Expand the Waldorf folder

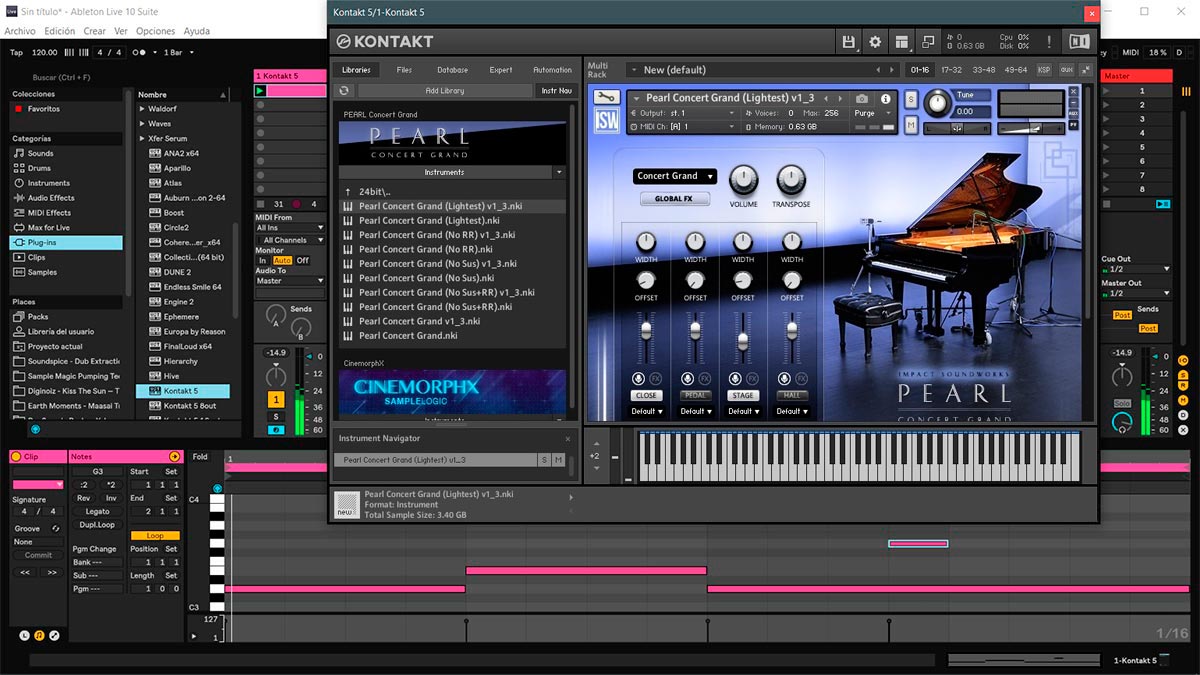tap(143, 109)
